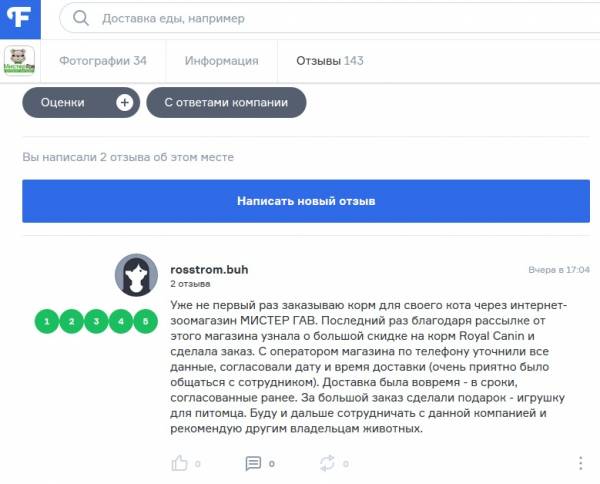The image size is (600, 484).
Task: Select green rating circle number 5
Action: (x=145, y=321)
